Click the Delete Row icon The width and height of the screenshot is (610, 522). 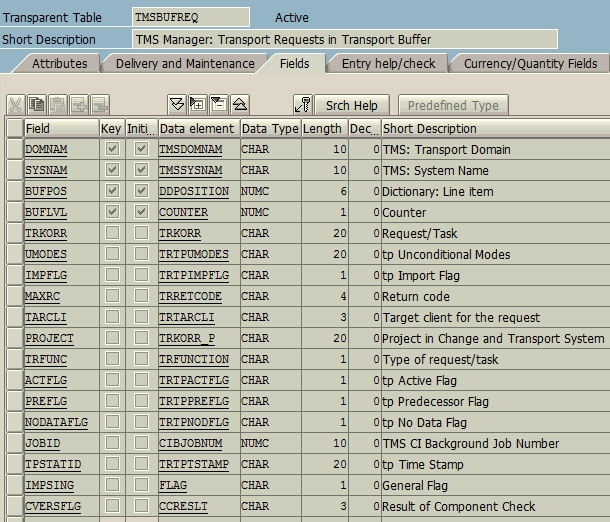click(x=100, y=105)
